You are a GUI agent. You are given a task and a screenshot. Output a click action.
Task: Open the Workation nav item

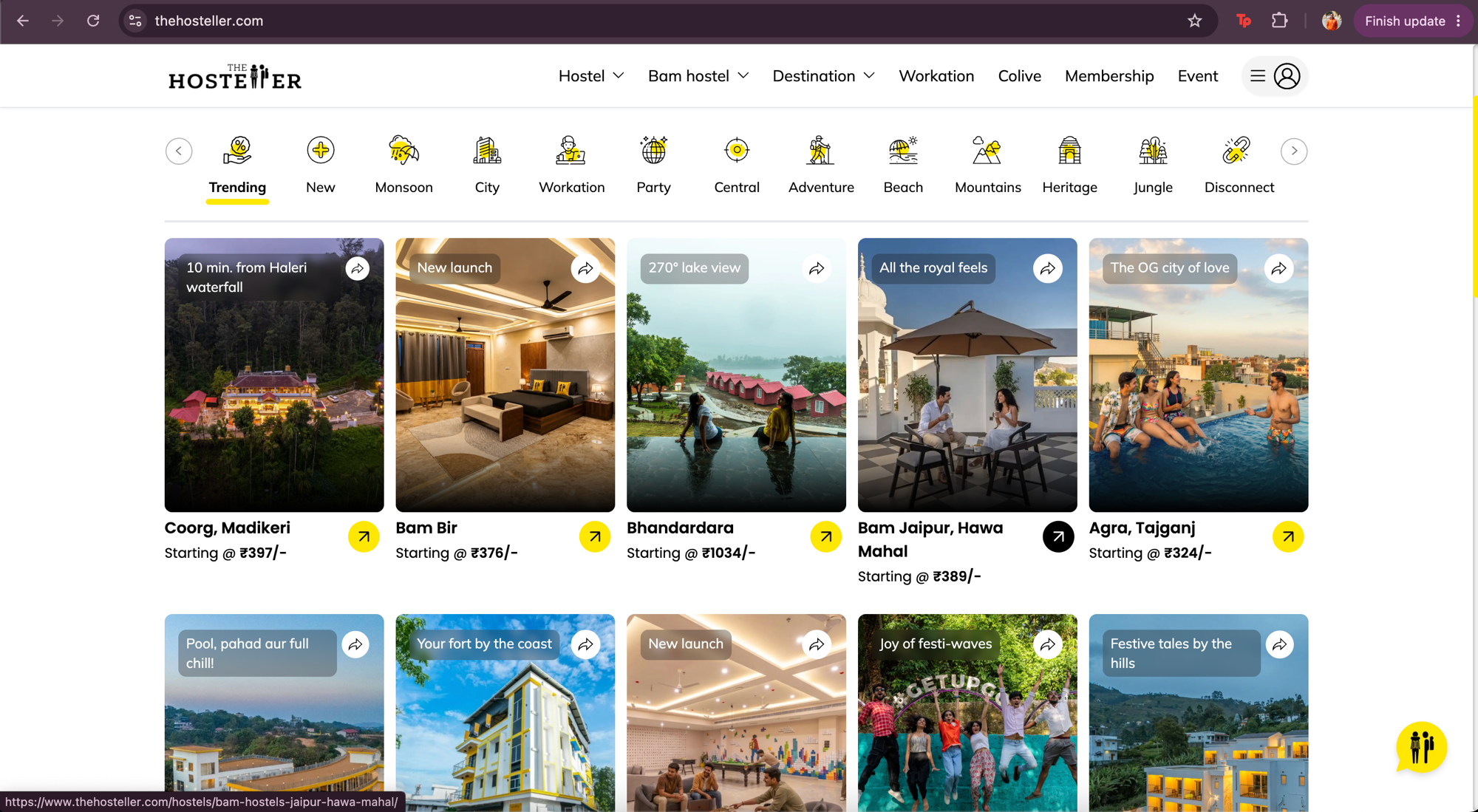[x=936, y=75]
